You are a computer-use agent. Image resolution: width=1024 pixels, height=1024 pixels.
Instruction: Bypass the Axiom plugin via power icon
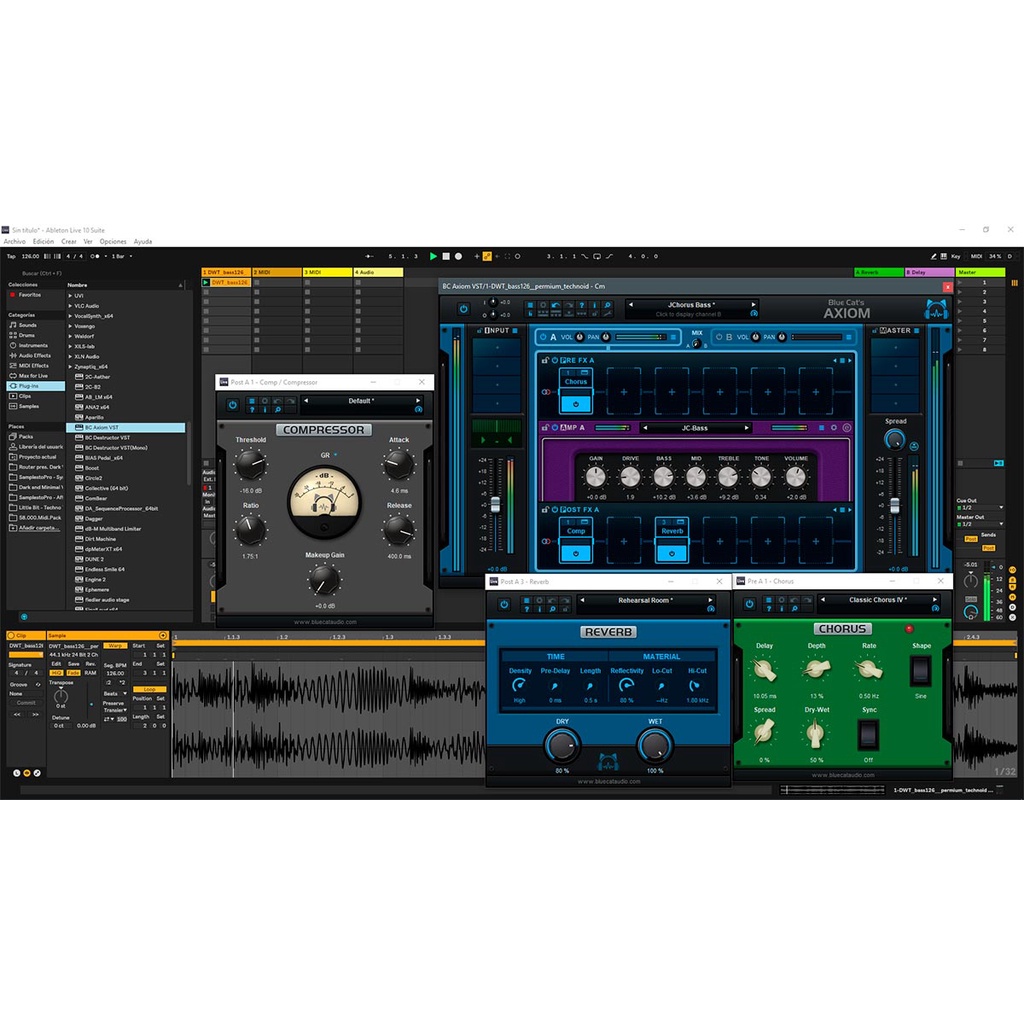[463, 309]
